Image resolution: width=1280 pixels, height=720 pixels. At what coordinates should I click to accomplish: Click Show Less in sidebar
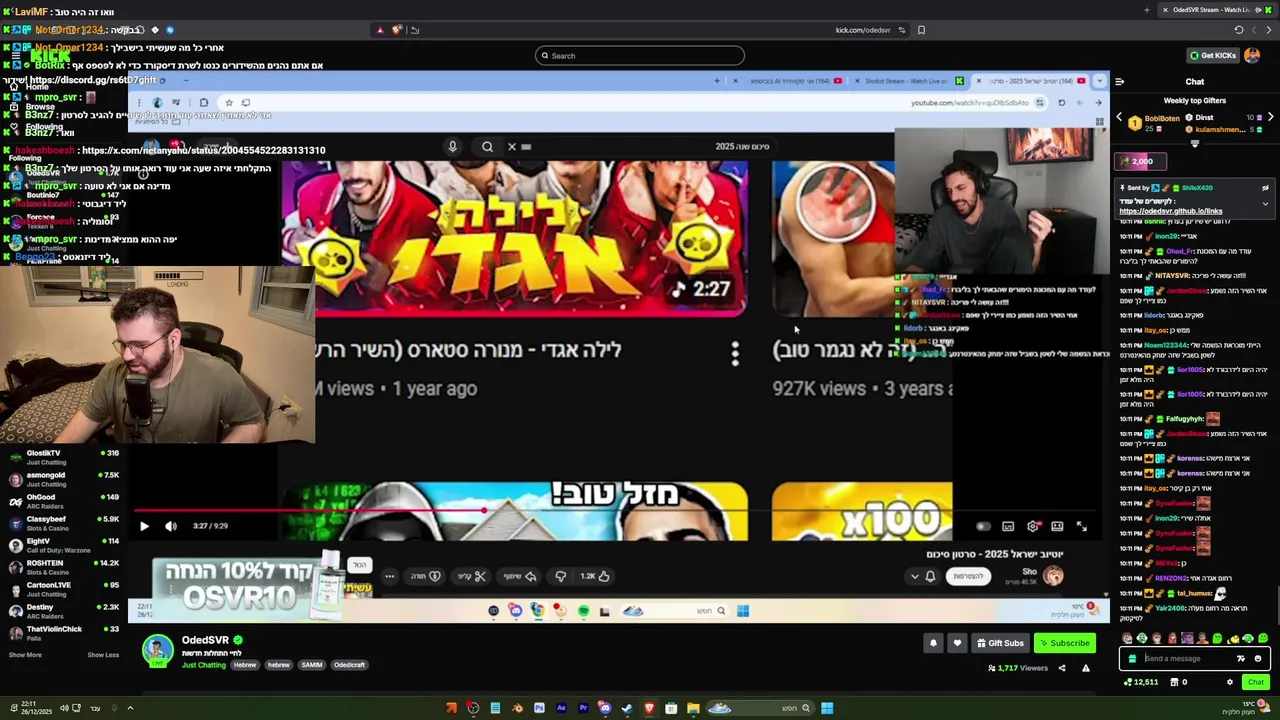pos(103,655)
